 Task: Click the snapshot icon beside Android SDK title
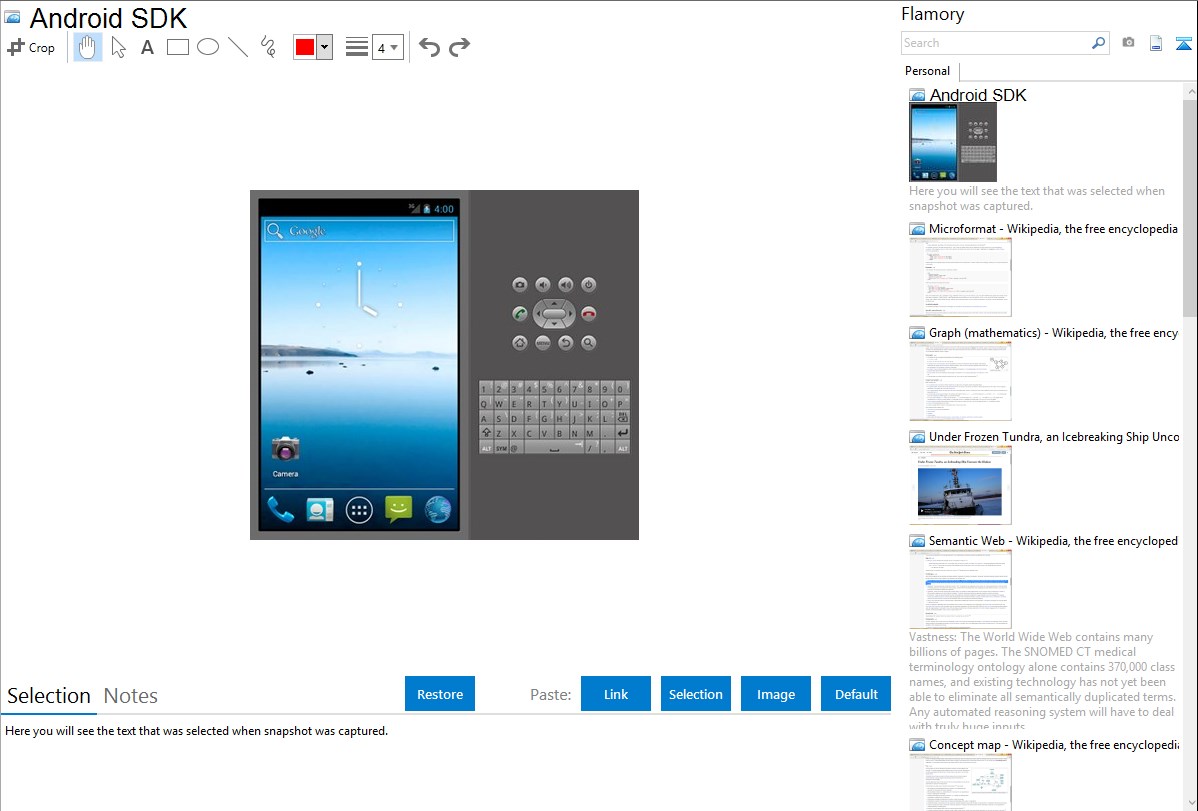click(12, 17)
